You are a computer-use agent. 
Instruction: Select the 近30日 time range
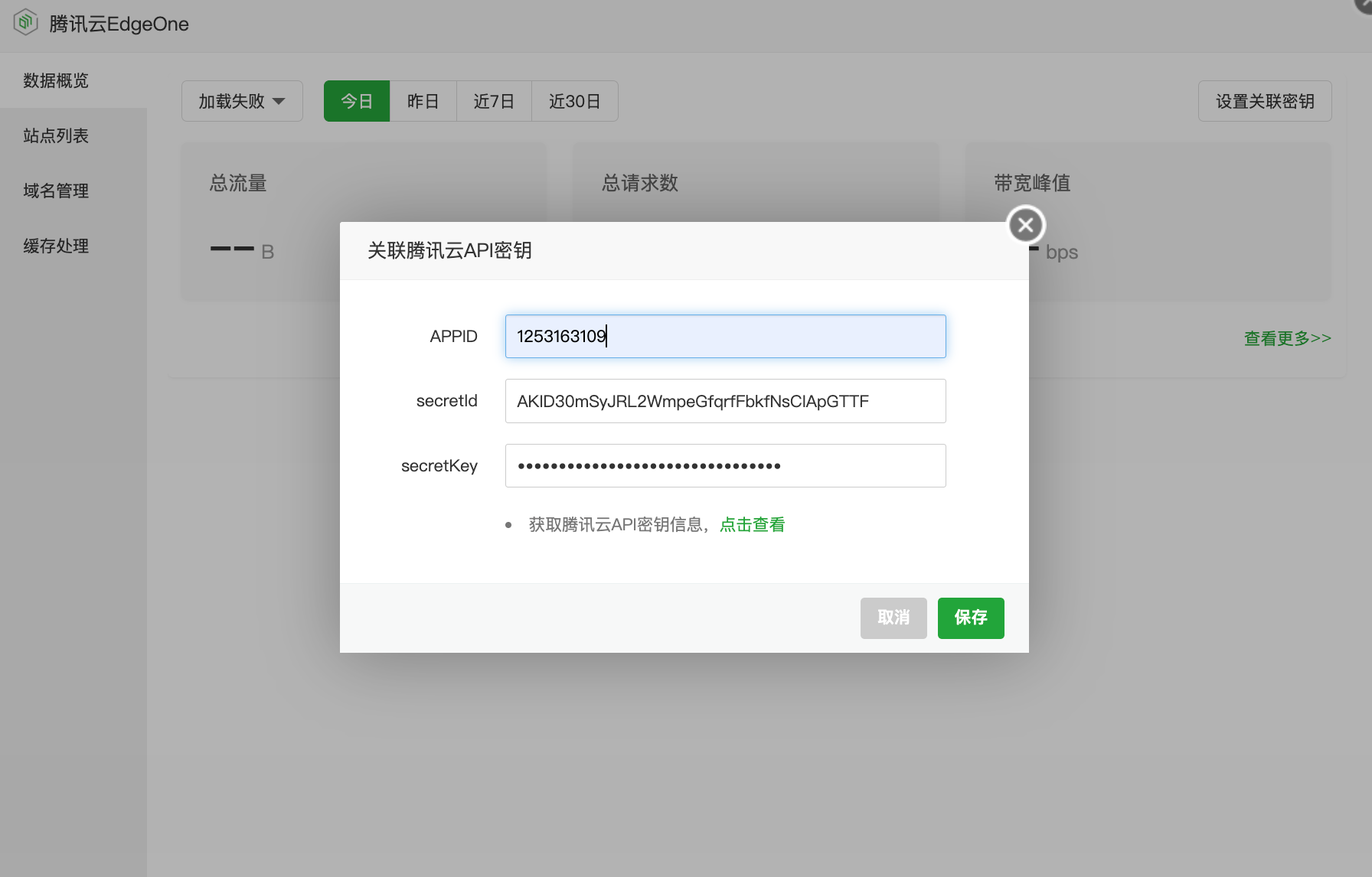click(574, 100)
